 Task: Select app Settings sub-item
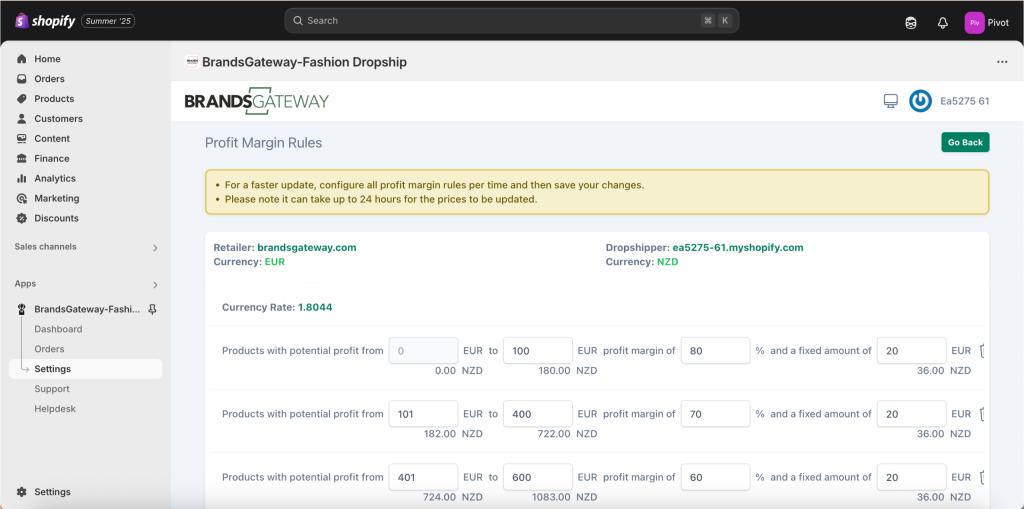86,369
